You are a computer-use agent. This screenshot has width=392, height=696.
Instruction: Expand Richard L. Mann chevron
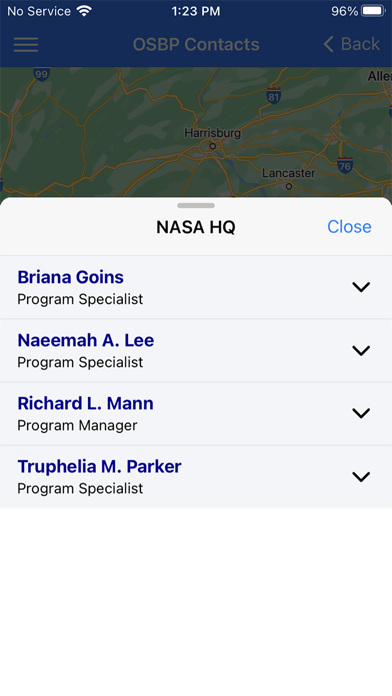point(361,414)
